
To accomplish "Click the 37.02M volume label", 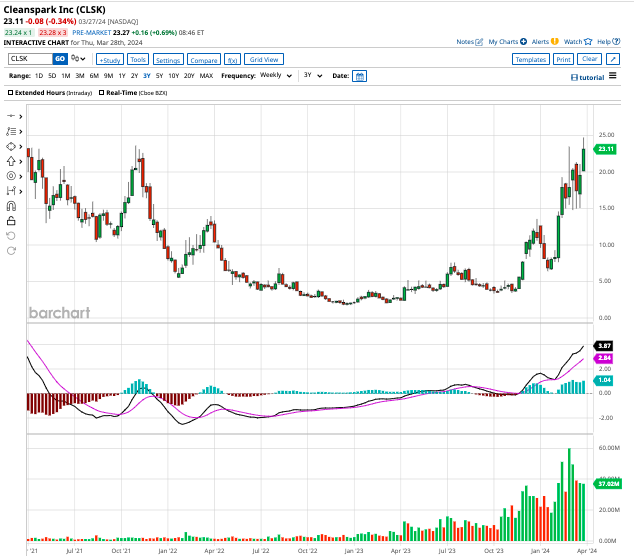I will pyautogui.click(x=607, y=484).
